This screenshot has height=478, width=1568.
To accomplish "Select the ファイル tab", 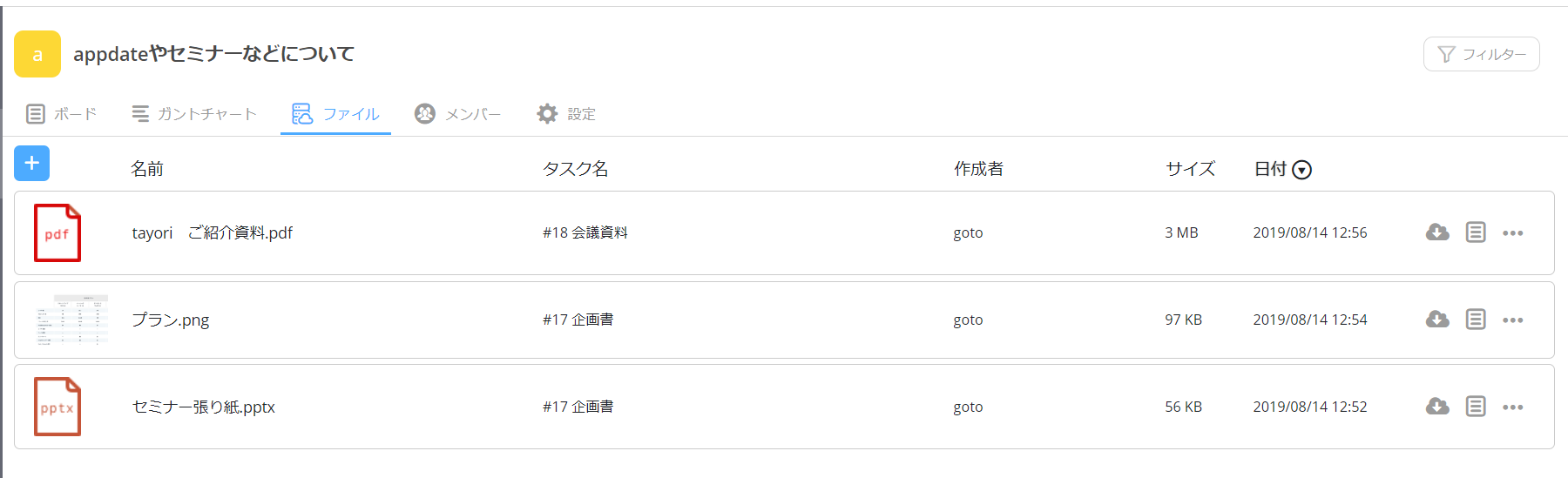I will point(335,114).
